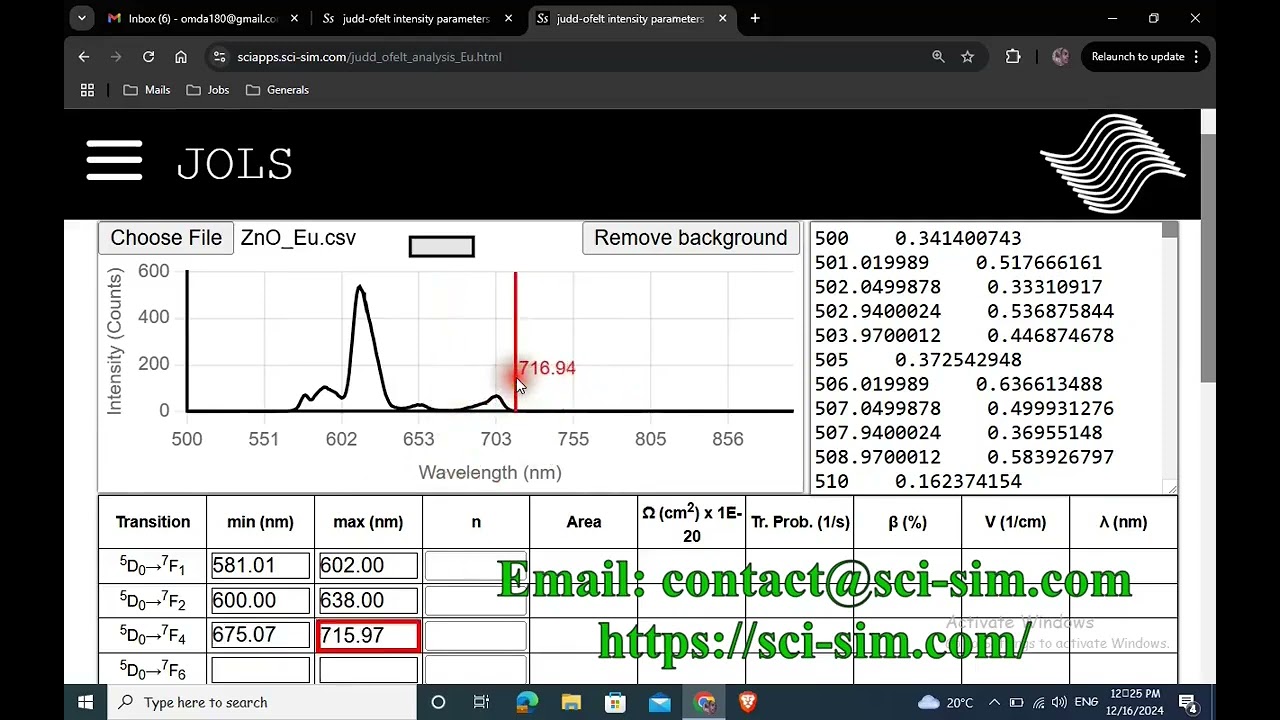Open the Mails bookmark folder

[147, 90]
